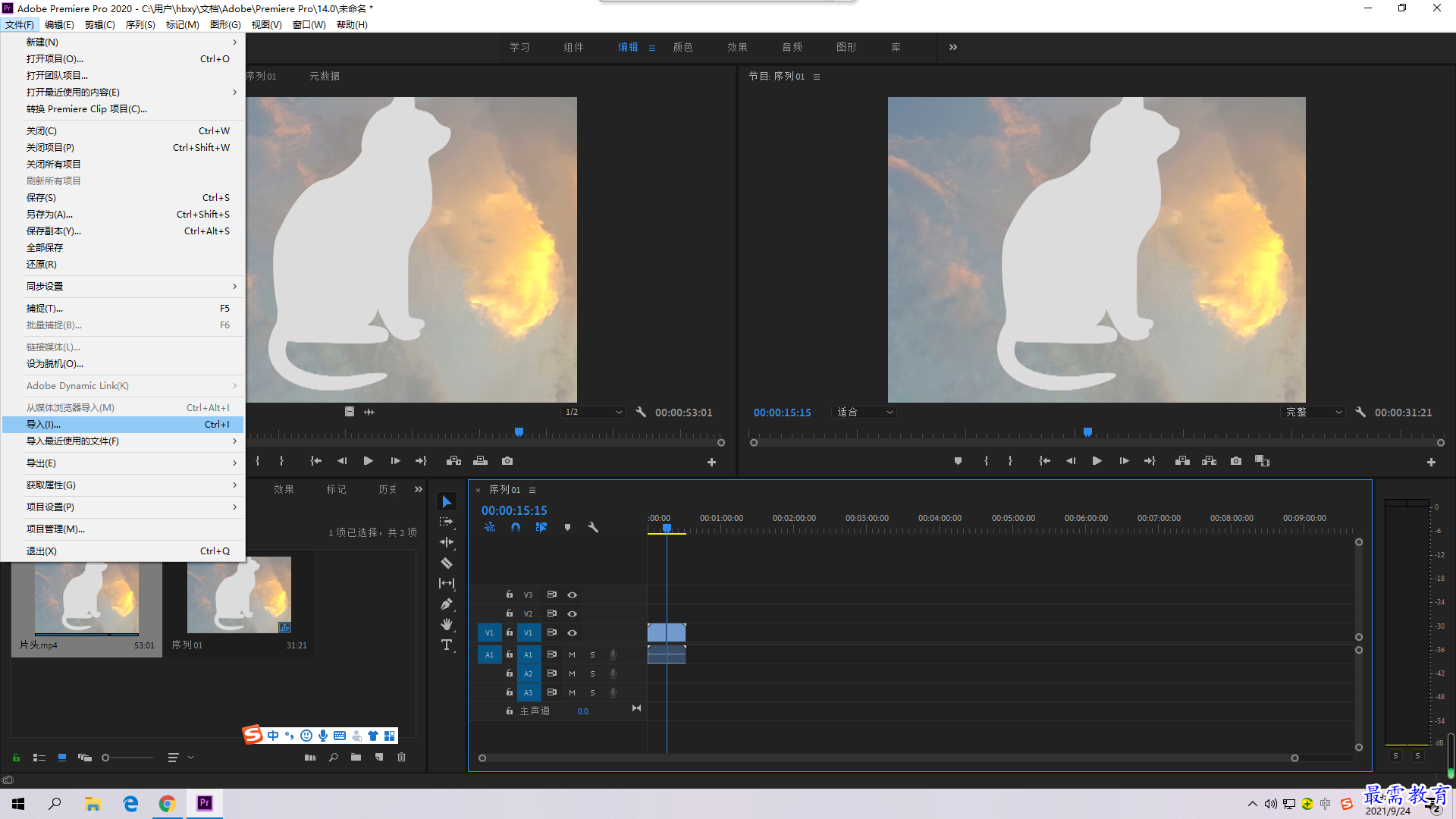Click the Export Frame camera in Program monitor

point(1236,461)
